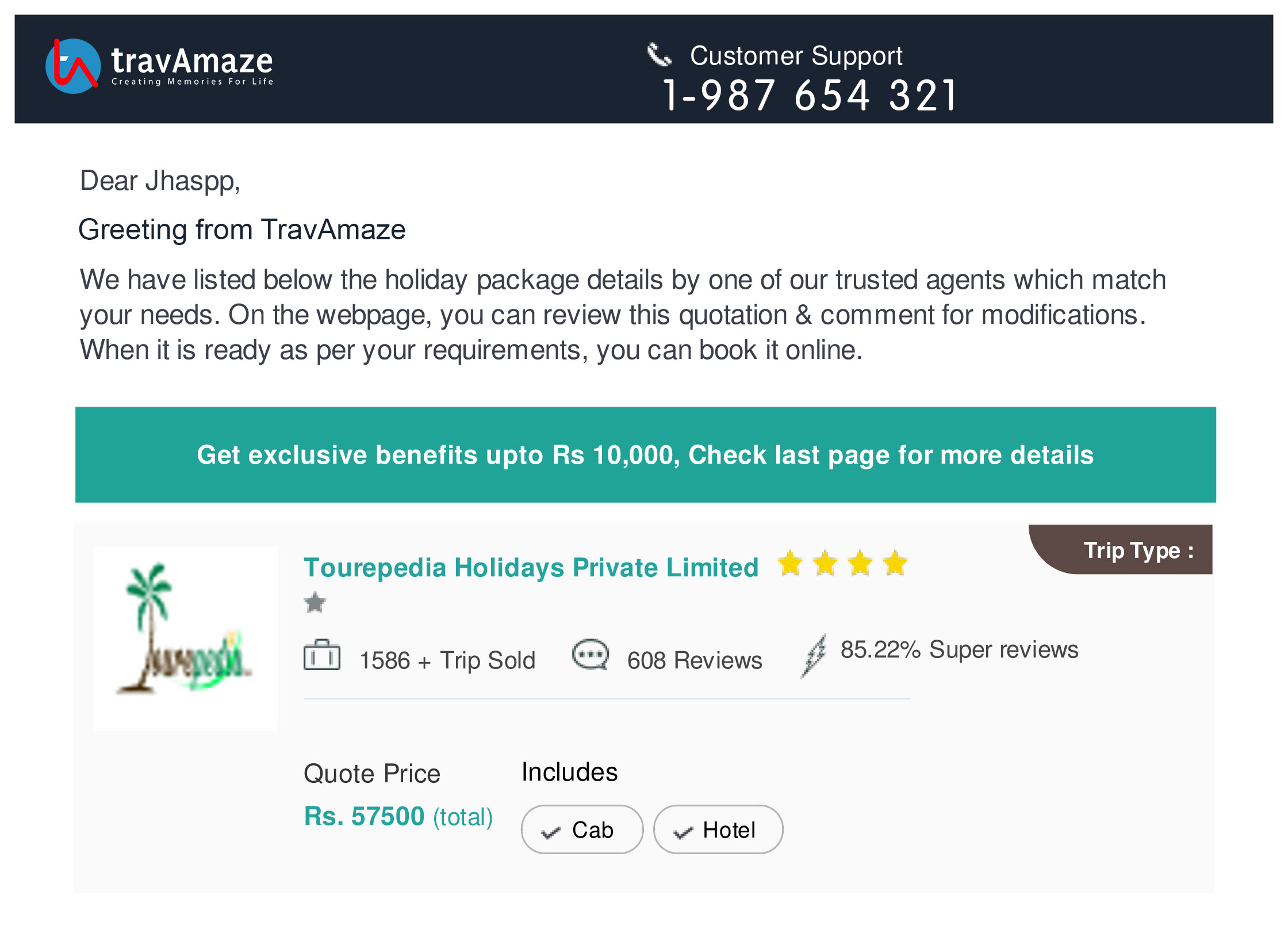Click the Rs. 57500 quote price
The width and height of the screenshot is (1288, 929).
tap(364, 816)
